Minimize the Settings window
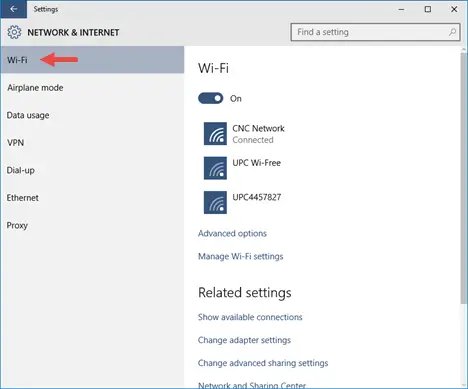The image size is (468, 389). pos(401,9)
